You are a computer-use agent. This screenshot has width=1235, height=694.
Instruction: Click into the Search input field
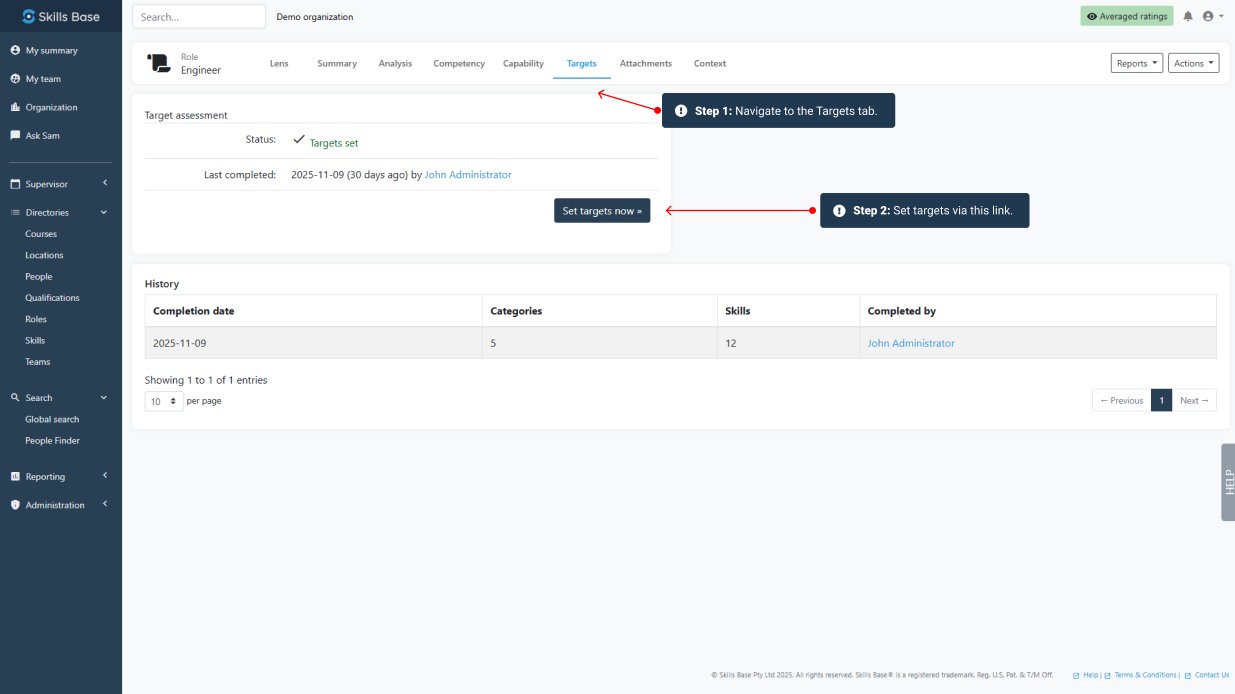(199, 17)
